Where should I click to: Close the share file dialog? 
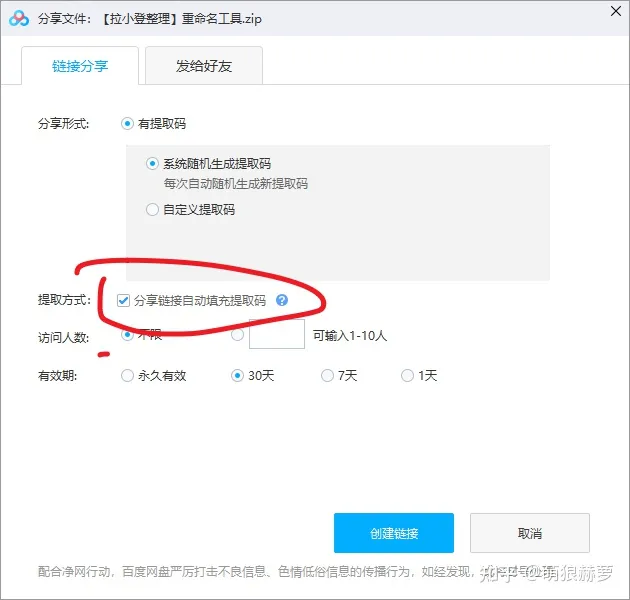click(616, 11)
